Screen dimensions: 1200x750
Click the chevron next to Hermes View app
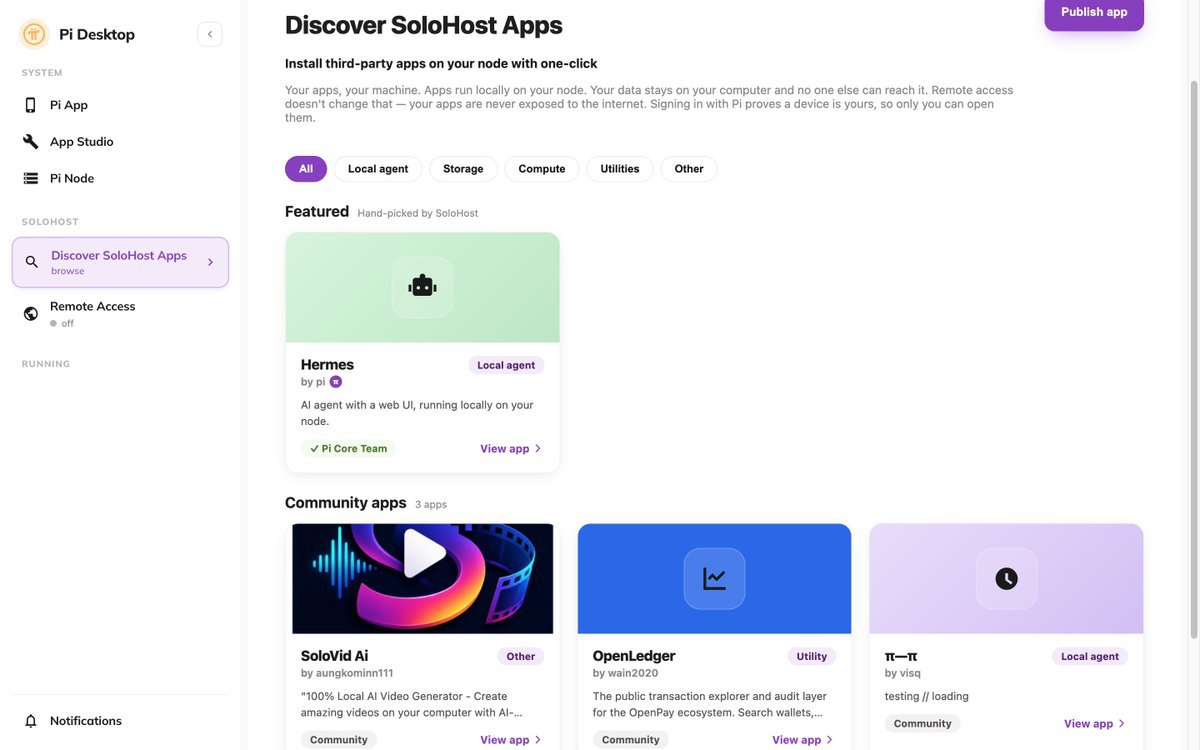click(x=538, y=449)
